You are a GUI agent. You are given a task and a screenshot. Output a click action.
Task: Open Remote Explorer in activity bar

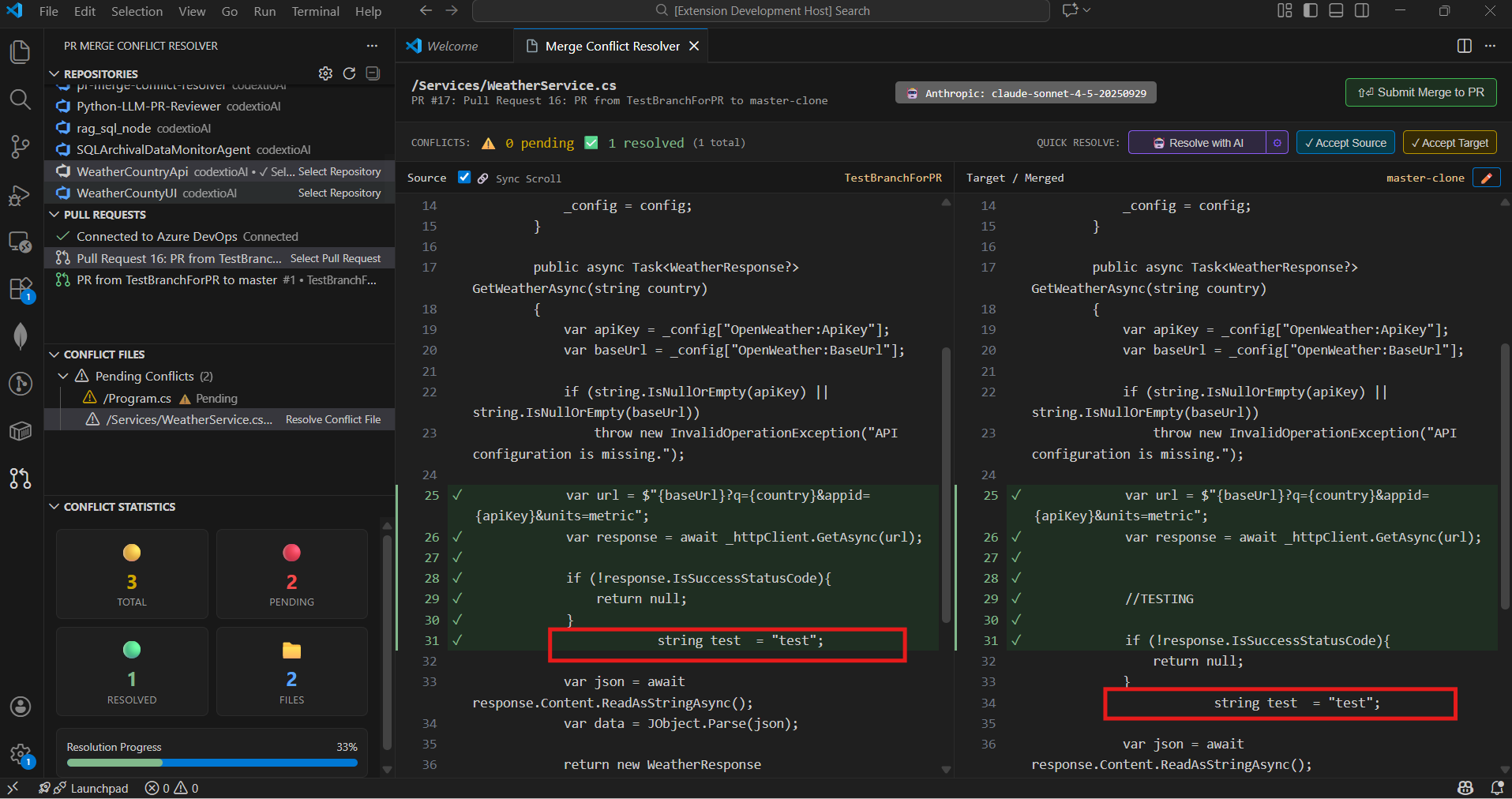tap(20, 242)
